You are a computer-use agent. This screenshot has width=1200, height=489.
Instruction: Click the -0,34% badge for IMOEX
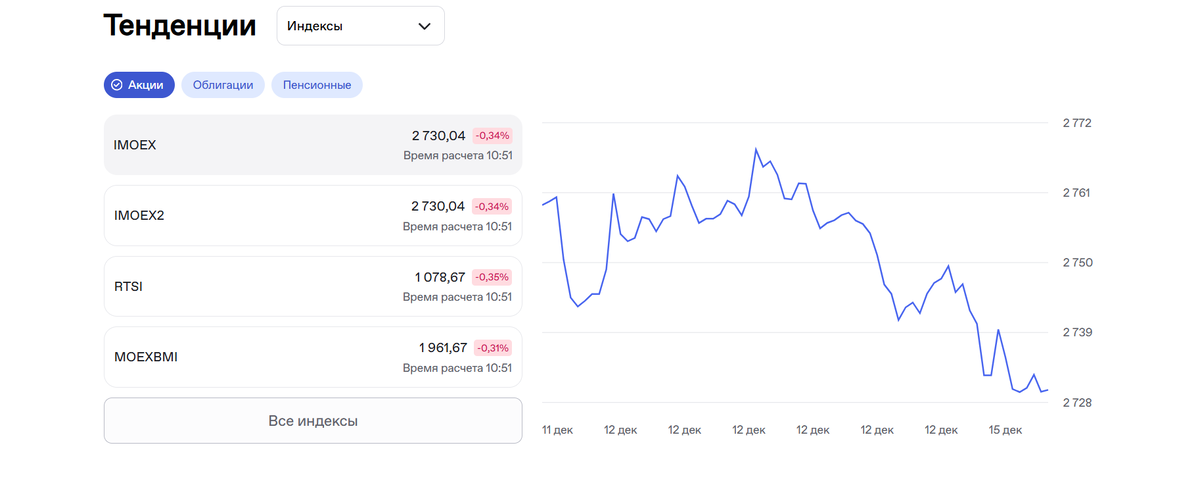(492, 135)
